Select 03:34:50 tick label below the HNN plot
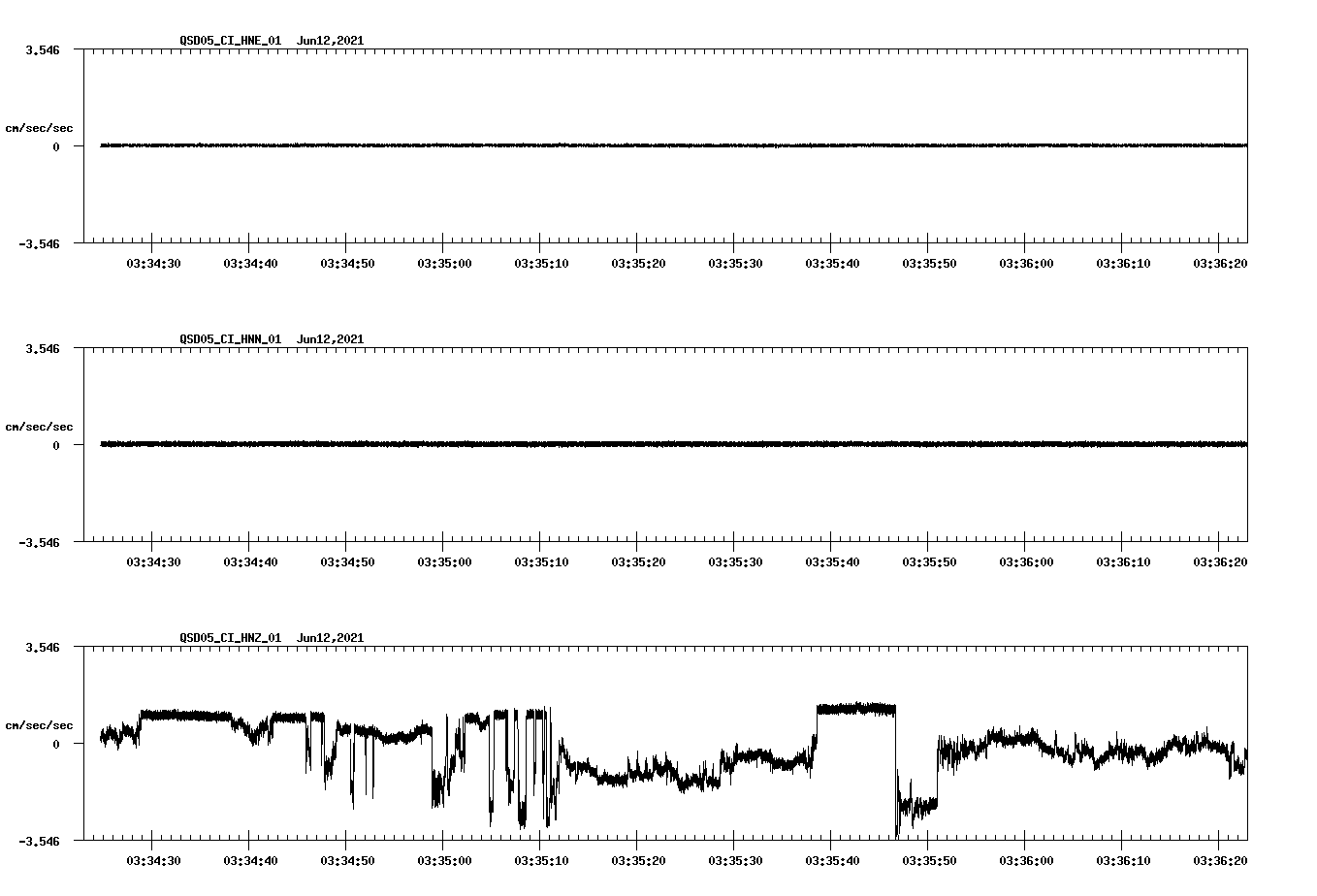The height and width of the screenshot is (896, 1317). coord(347,562)
